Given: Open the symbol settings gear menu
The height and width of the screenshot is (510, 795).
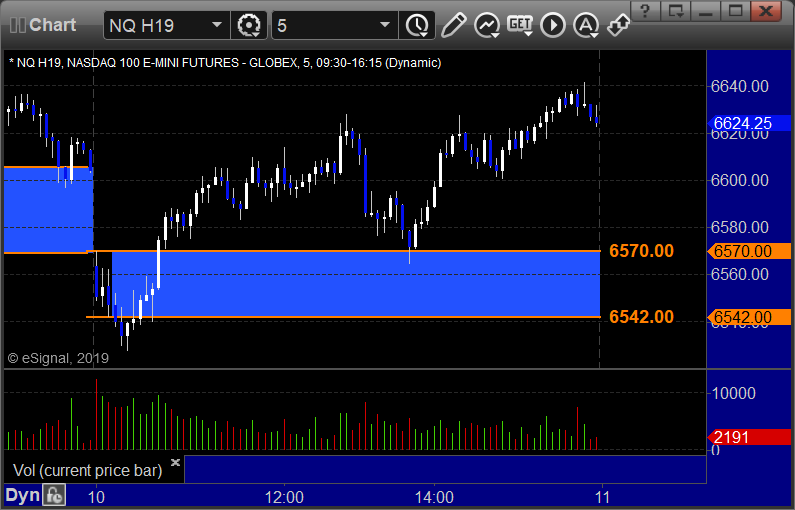Looking at the screenshot, I should [x=249, y=25].
